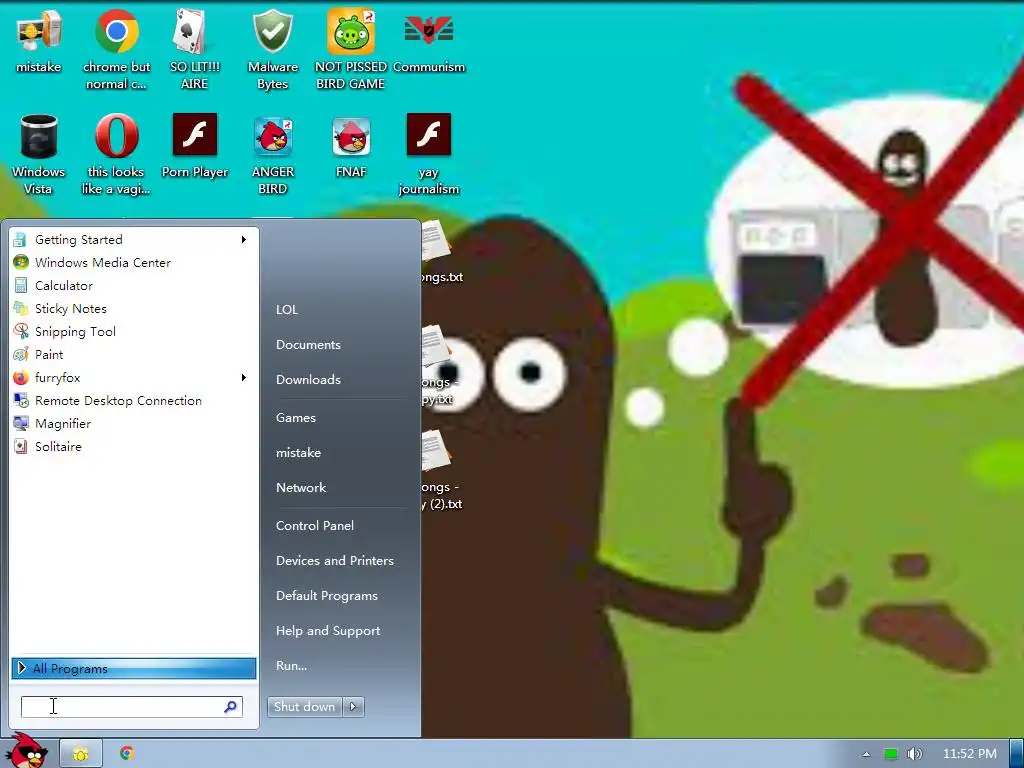Open Getting Started in Start menu
Screen dimensions: 1024x768
(133, 240)
